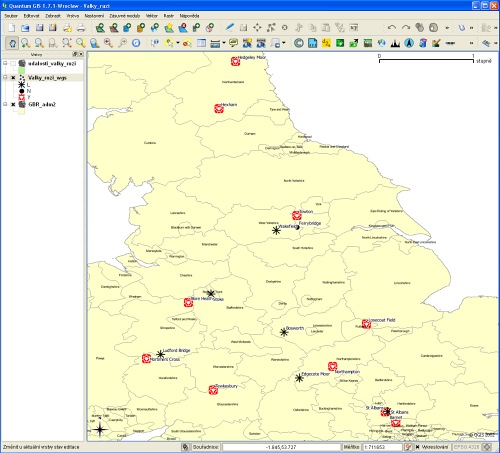The image size is (500, 453).
Task: Click the Hexham battle marker on the map
Action: coord(219,109)
